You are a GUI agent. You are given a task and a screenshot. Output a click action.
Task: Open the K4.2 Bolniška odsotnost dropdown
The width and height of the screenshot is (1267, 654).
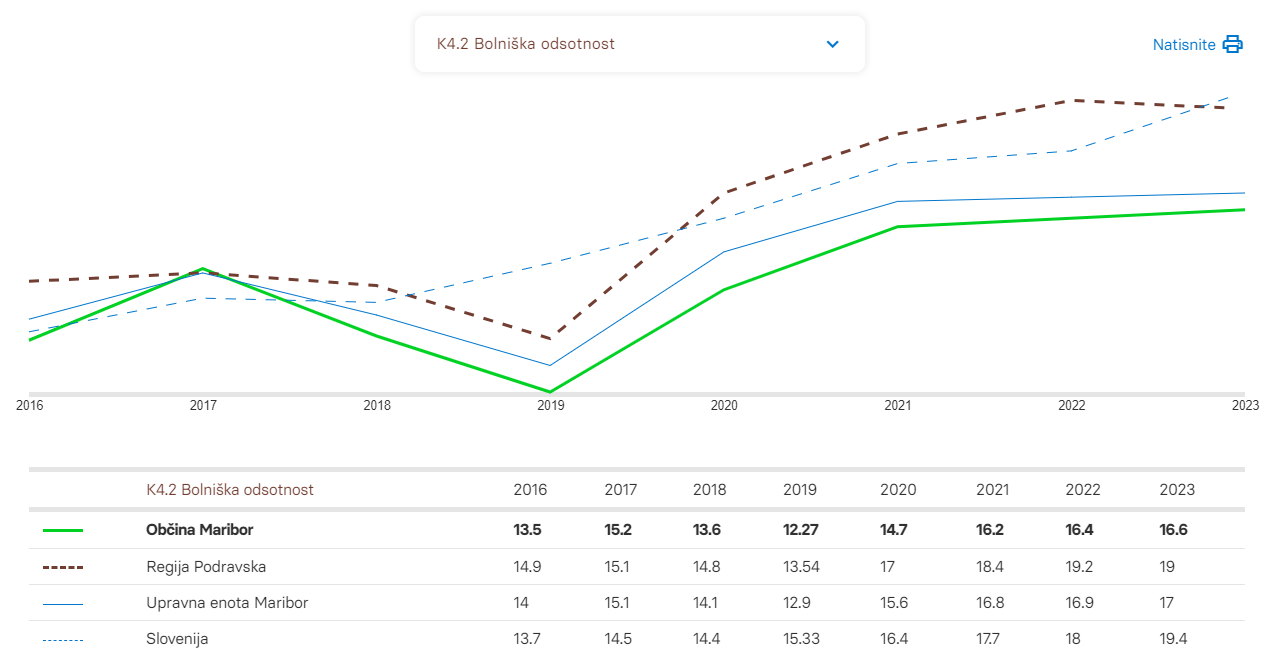tap(639, 44)
